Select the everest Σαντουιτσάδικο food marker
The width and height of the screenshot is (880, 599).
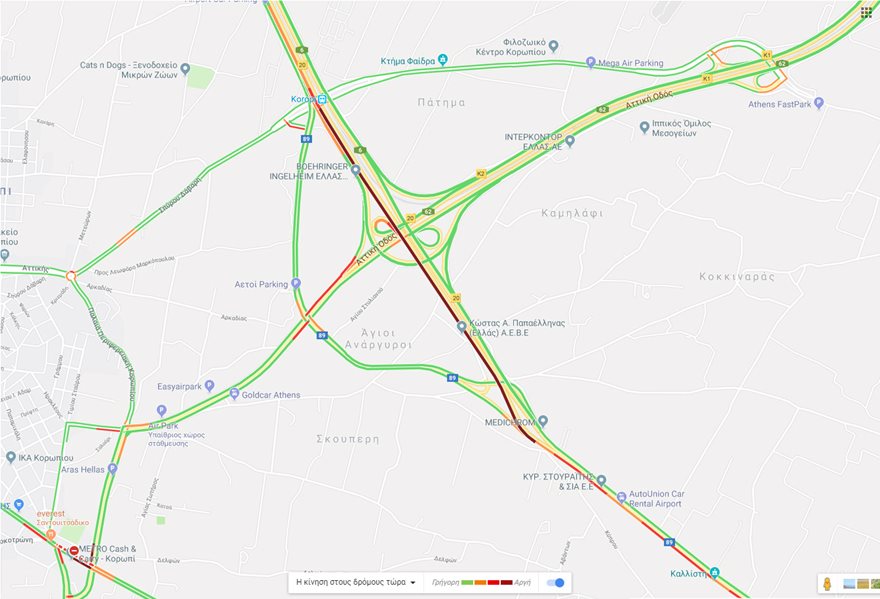click(x=51, y=534)
